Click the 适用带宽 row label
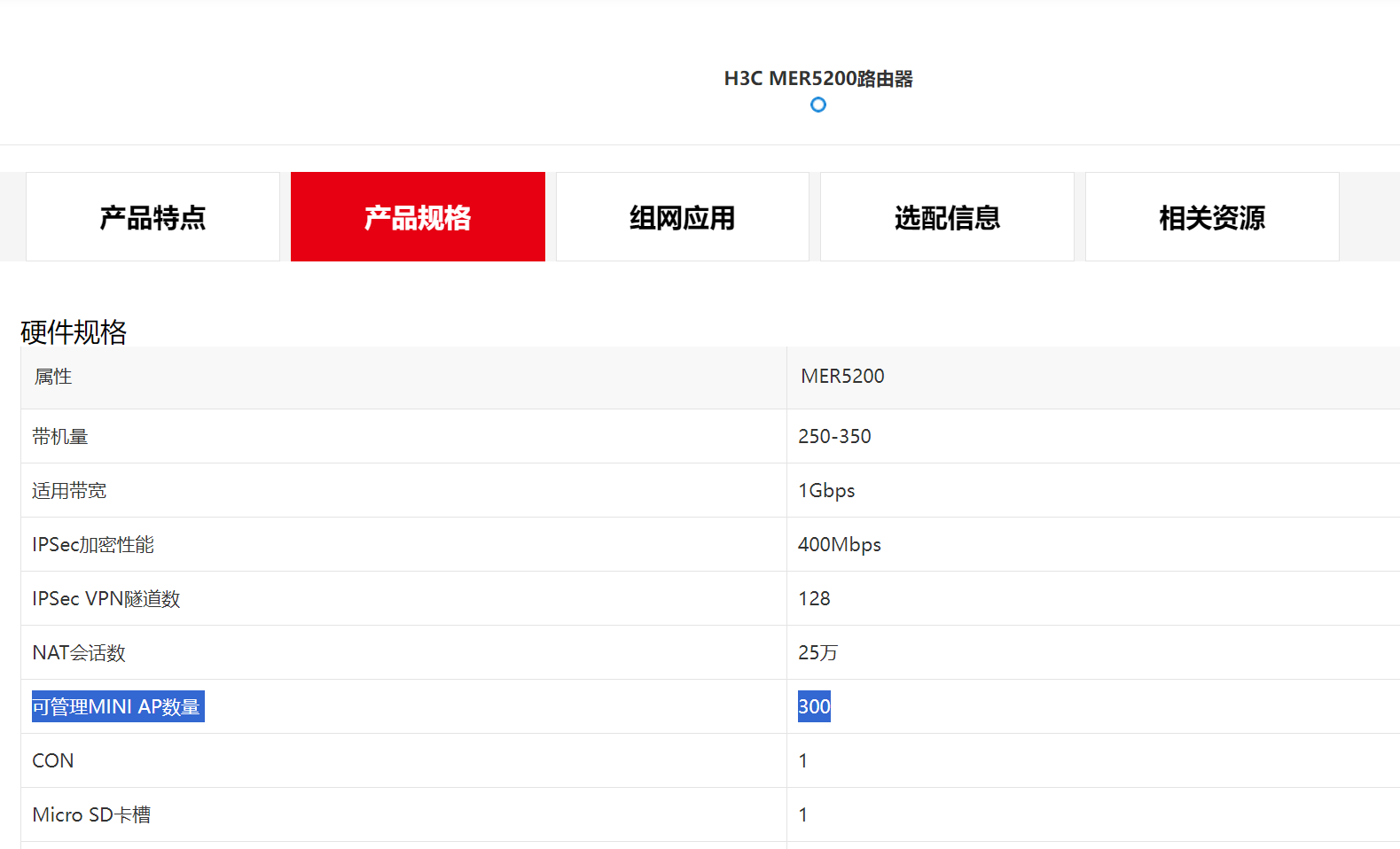The height and width of the screenshot is (849, 1400). point(69,491)
